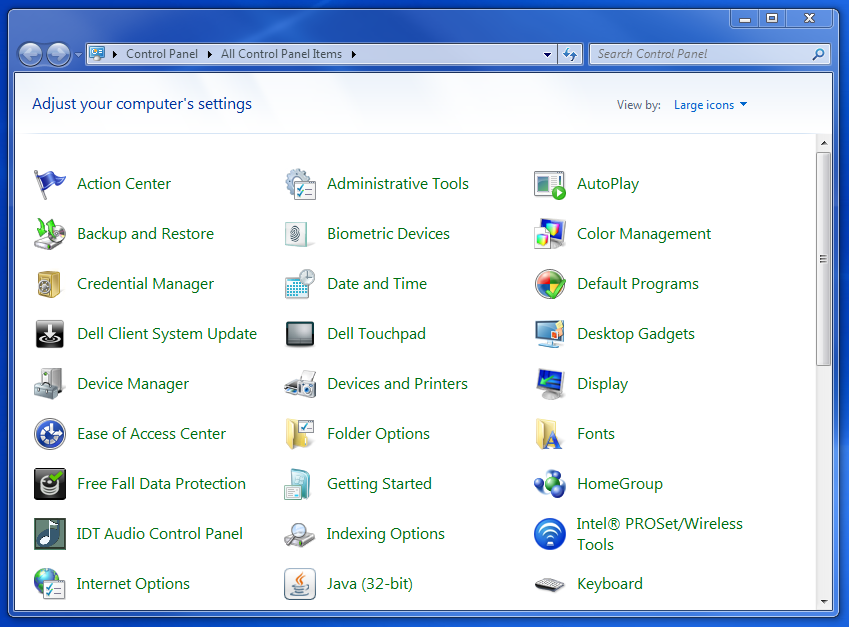This screenshot has width=849, height=627.
Task: Open the IDT Audio Control Panel icon
Action: (50, 534)
